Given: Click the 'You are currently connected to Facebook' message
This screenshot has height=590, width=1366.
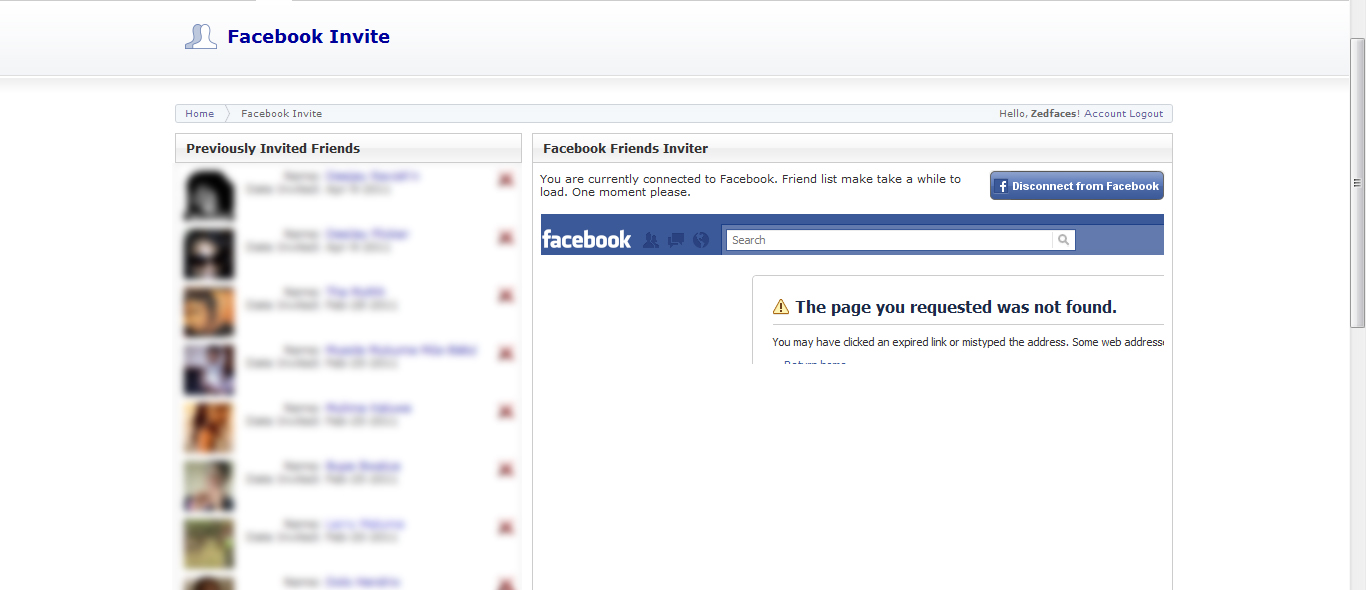Looking at the screenshot, I should (750, 185).
